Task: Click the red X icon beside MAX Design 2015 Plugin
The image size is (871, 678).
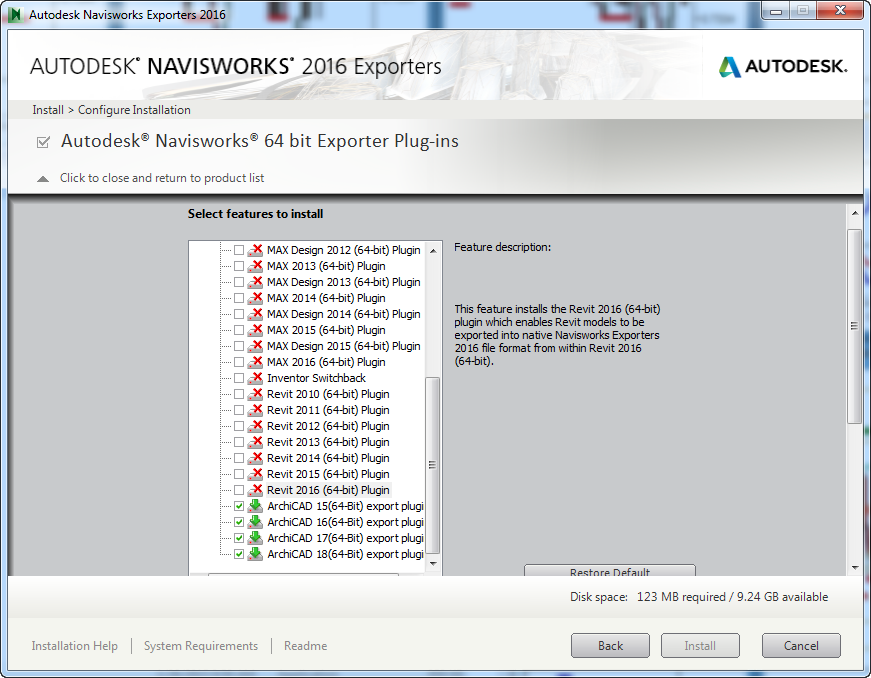Action: coord(255,346)
